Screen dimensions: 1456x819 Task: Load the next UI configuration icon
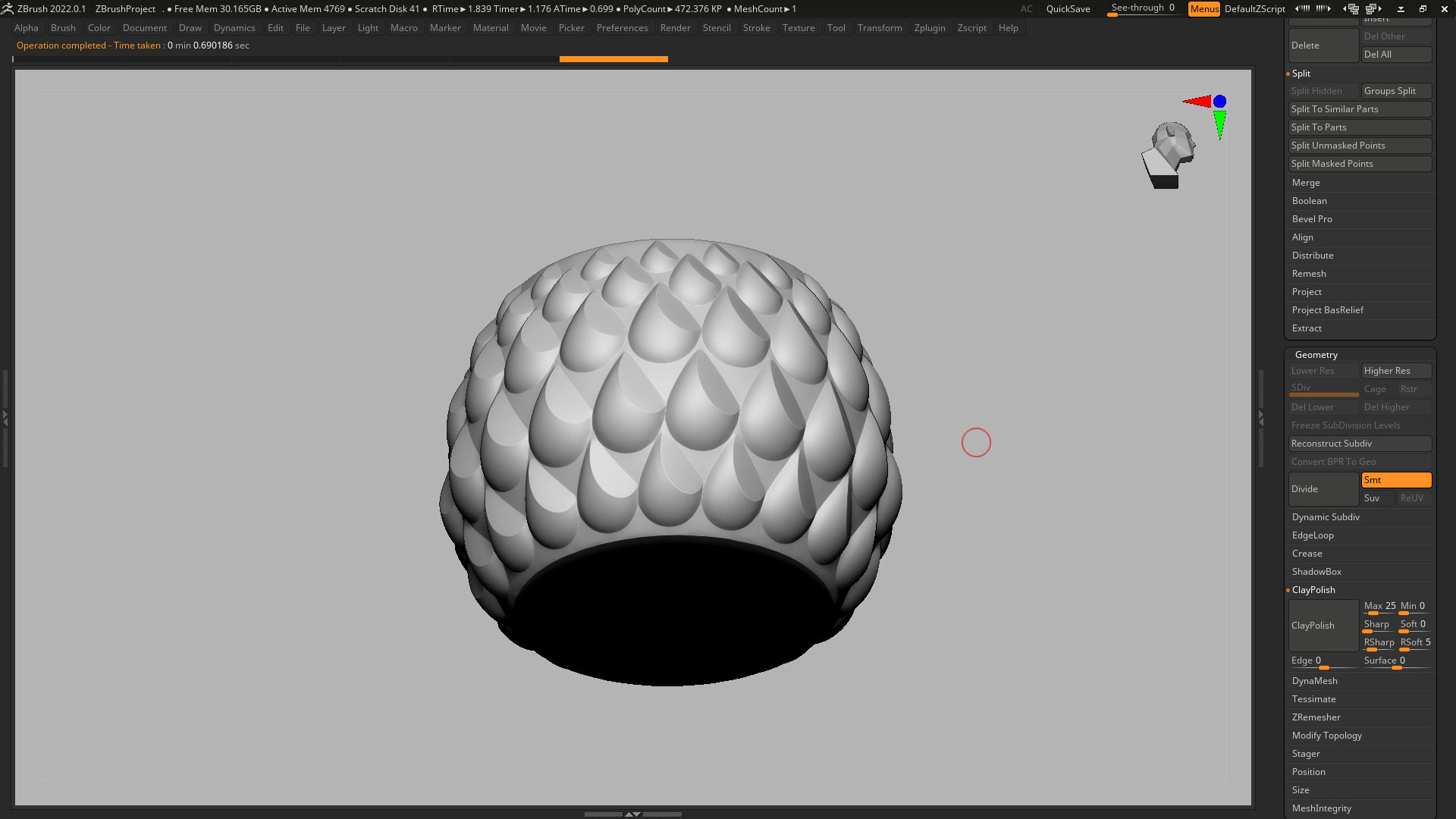pos(1374,9)
